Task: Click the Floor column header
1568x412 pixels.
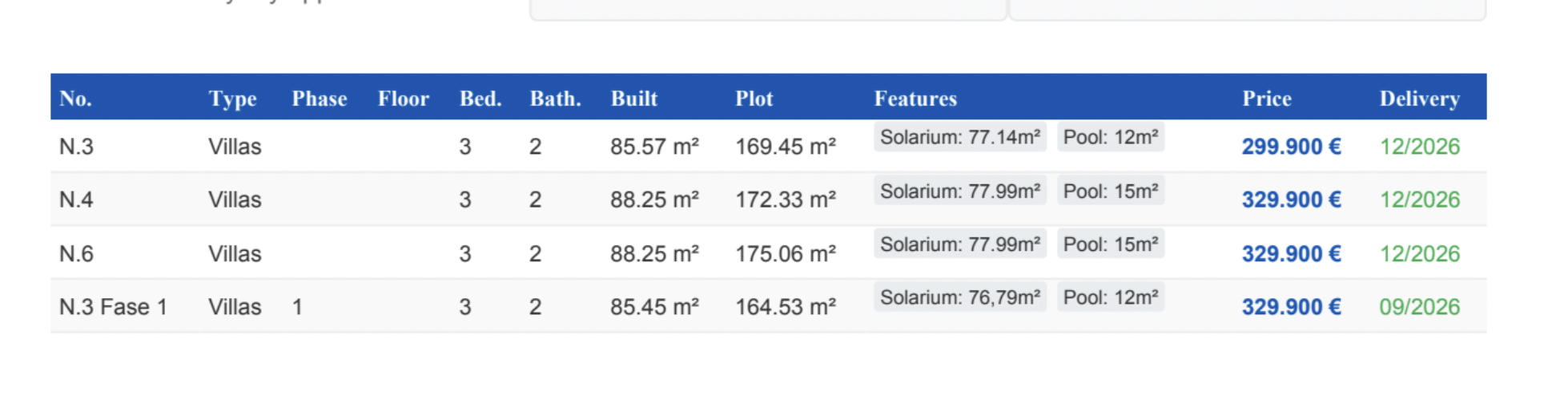Action: (403, 99)
